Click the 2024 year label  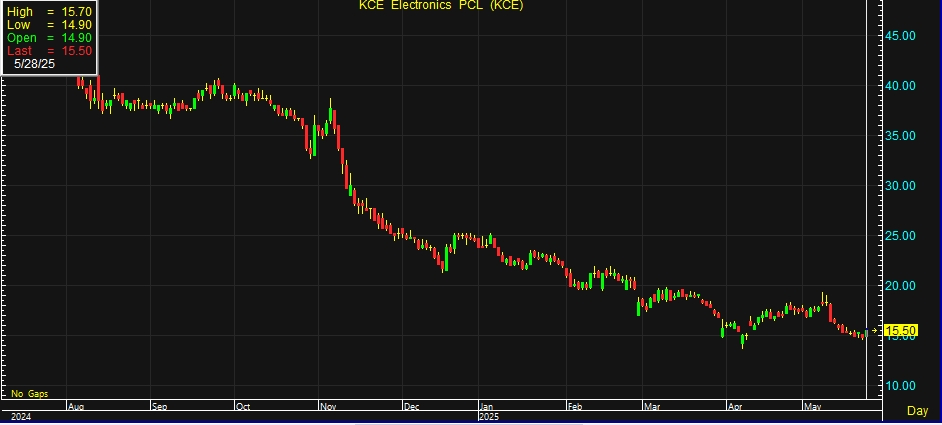(x=20, y=416)
